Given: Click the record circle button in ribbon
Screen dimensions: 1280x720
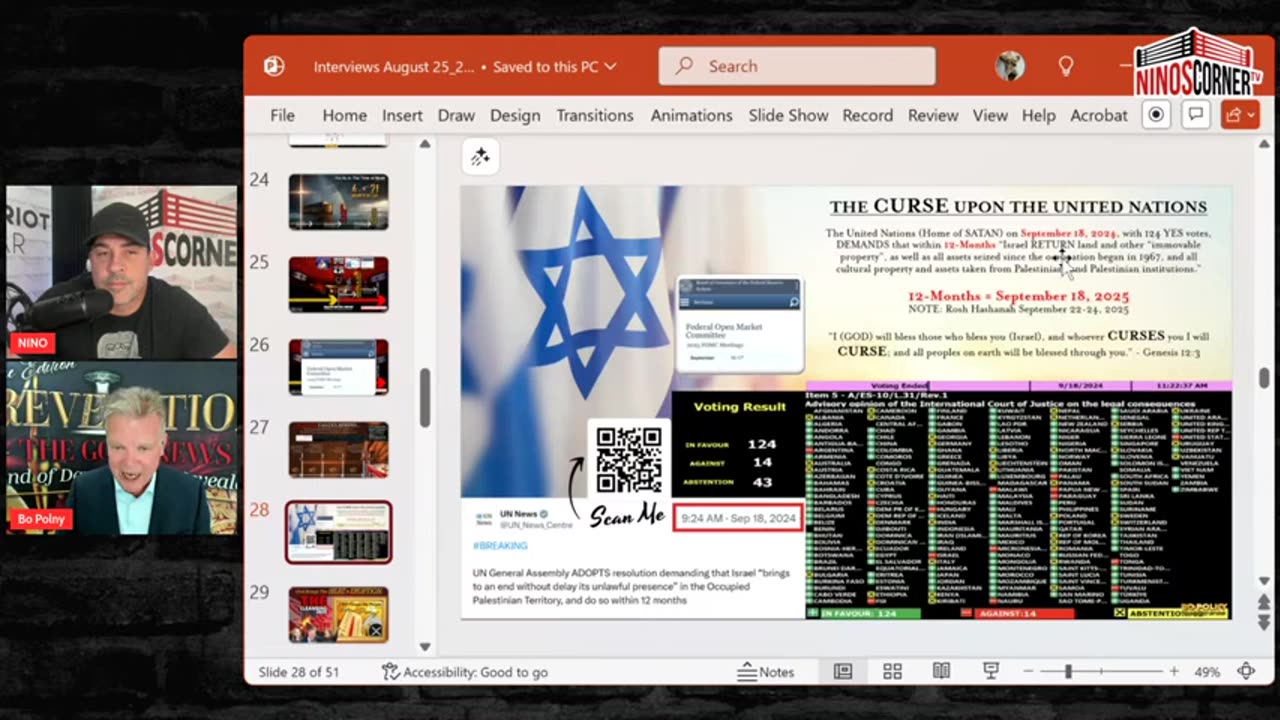Looking at the screenshot, I should tap(1156, 115).
